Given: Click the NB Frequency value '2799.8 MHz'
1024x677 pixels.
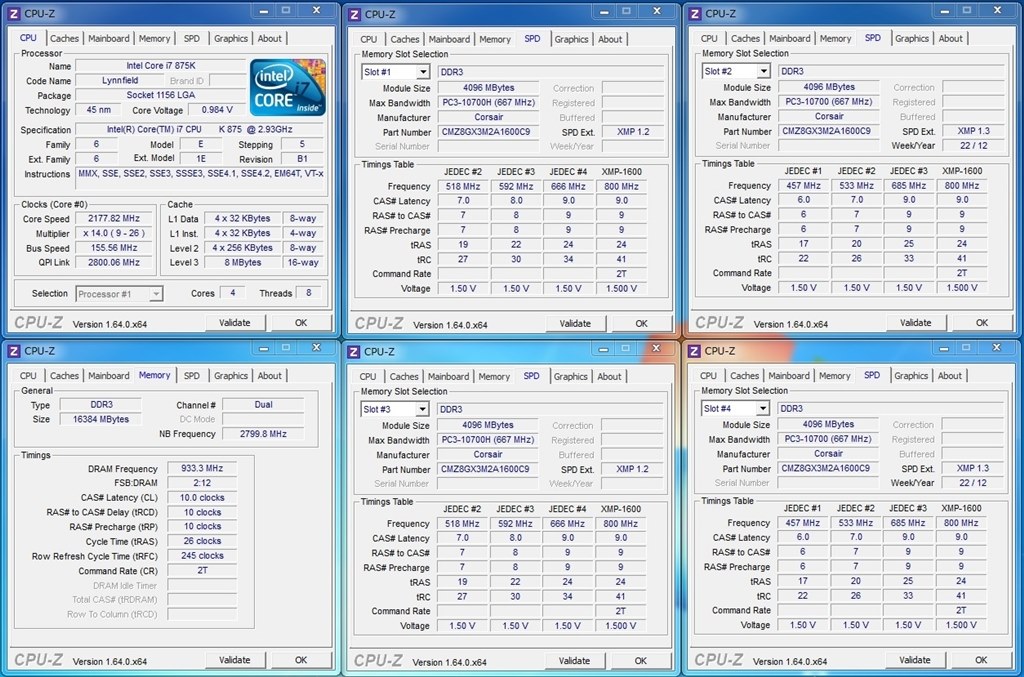Looking at the screenshot, I should (x=263, y=433).
